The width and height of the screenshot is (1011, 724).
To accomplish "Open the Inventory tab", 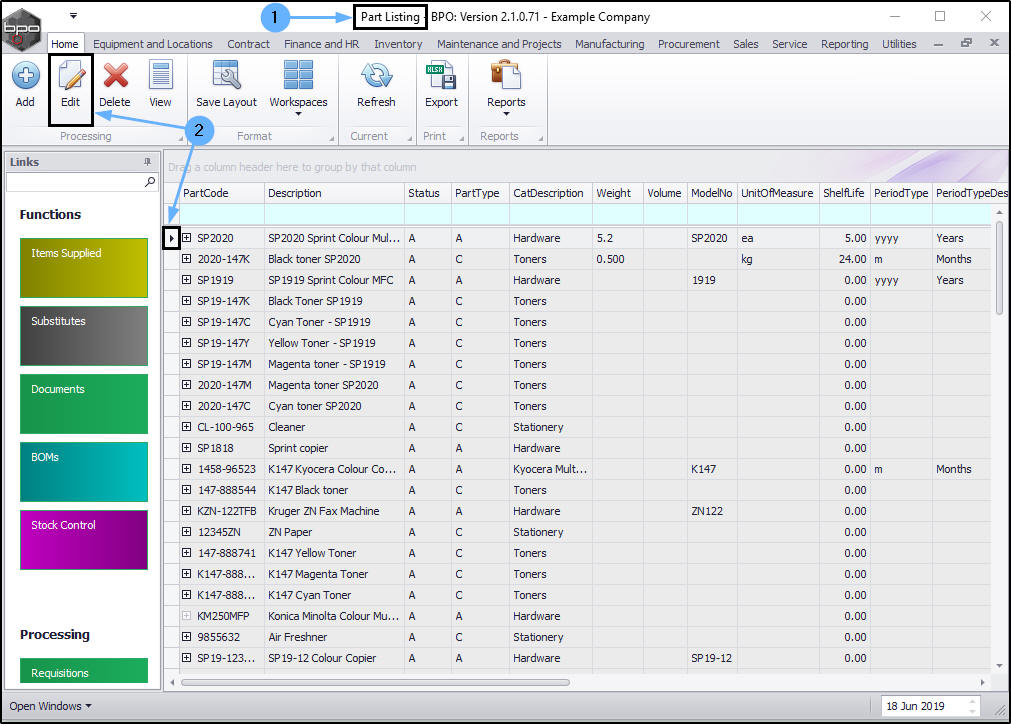I will (398, 44).
